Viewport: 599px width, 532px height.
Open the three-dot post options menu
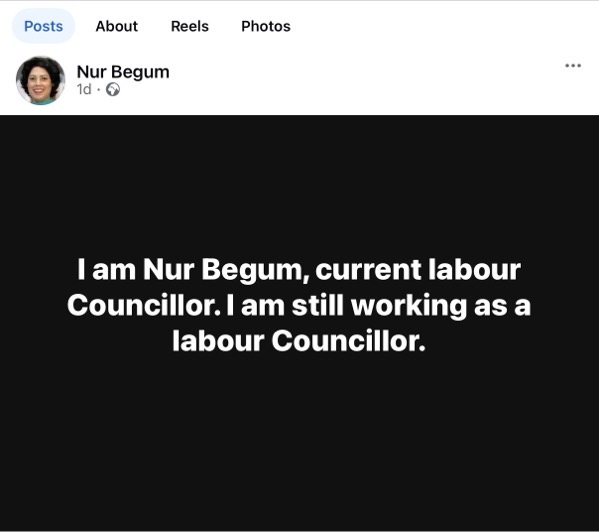[573, 66]
